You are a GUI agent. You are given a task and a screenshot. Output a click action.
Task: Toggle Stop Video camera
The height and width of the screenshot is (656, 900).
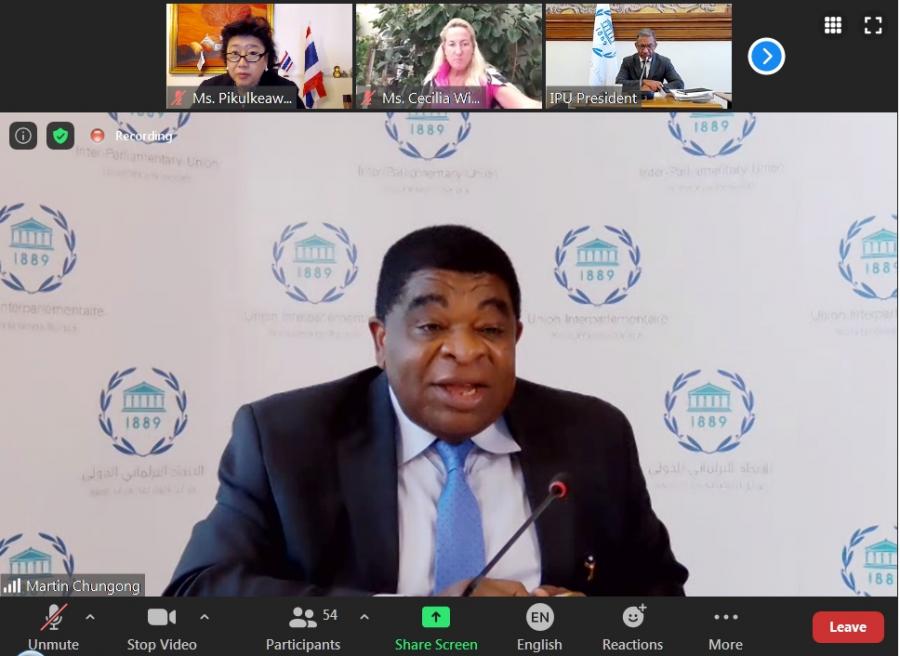[161, 627]
